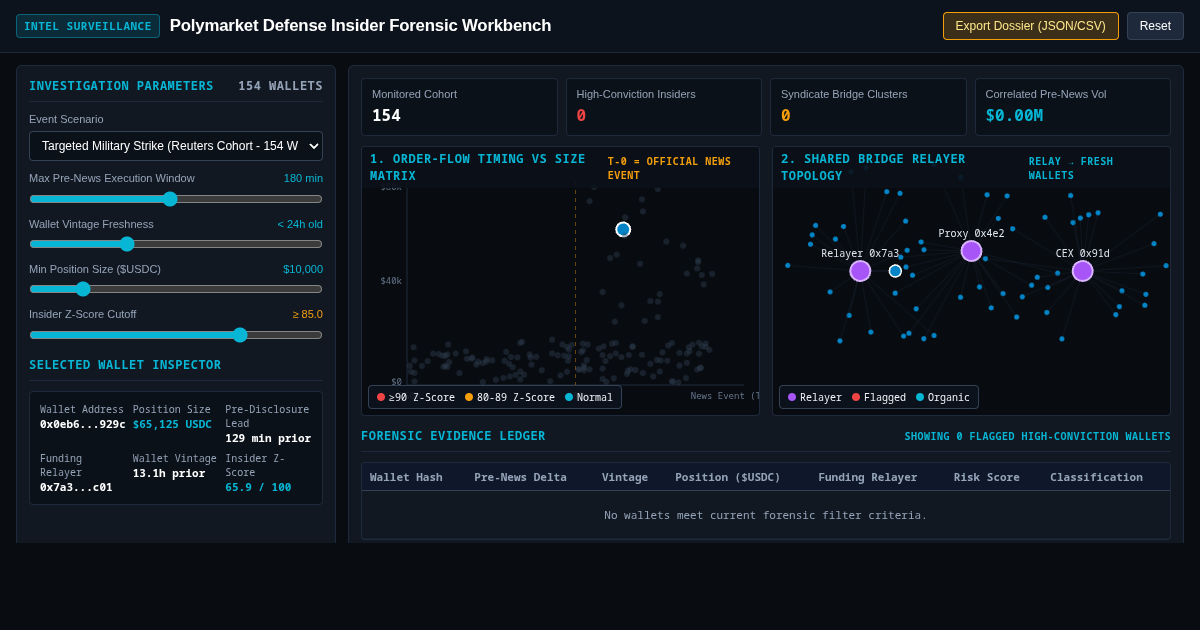Screen dimensions: 1200x630
Task: Click the $10,000 min position value
Action: tap(303, 269)
